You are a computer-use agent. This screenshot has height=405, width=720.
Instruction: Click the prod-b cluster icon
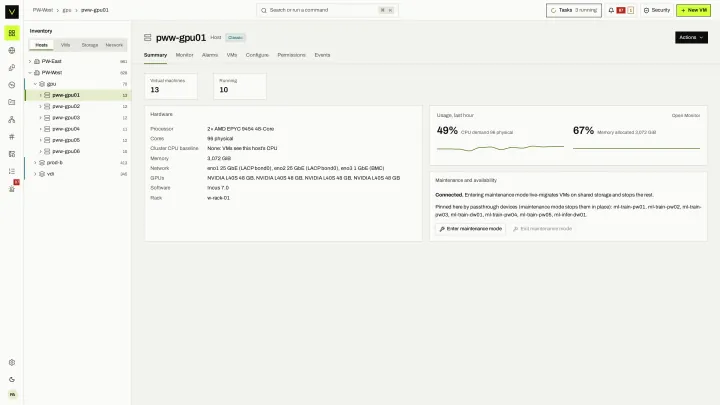tap(42, 163)
